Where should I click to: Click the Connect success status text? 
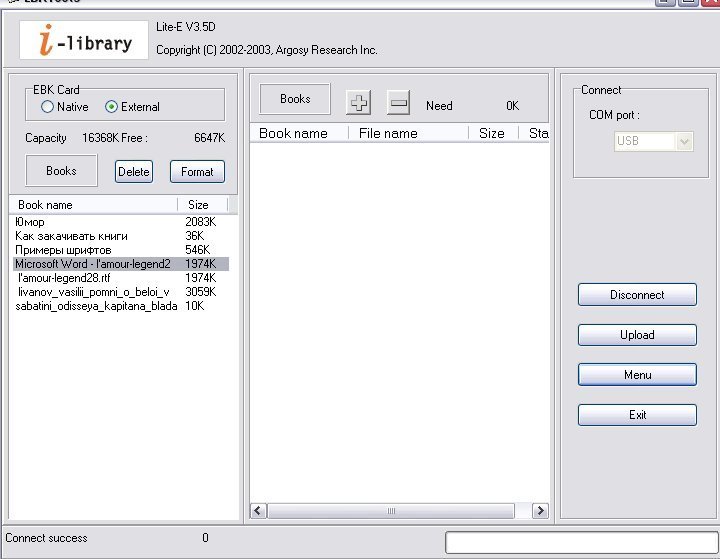tap(46, 538)
